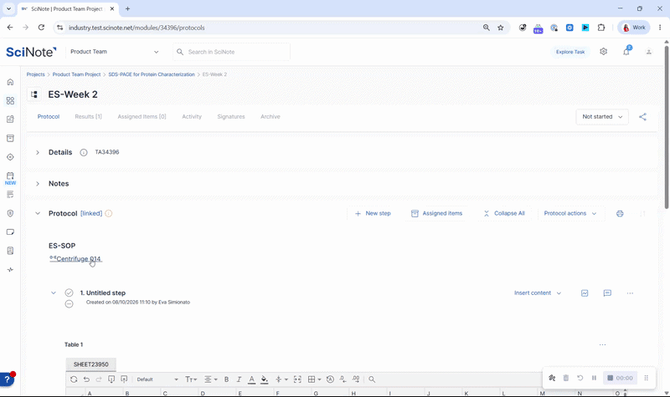The width and height of the screenshot is (670, 397).
Task: Open the Insert content dropdown
Action: coord(538,293)
